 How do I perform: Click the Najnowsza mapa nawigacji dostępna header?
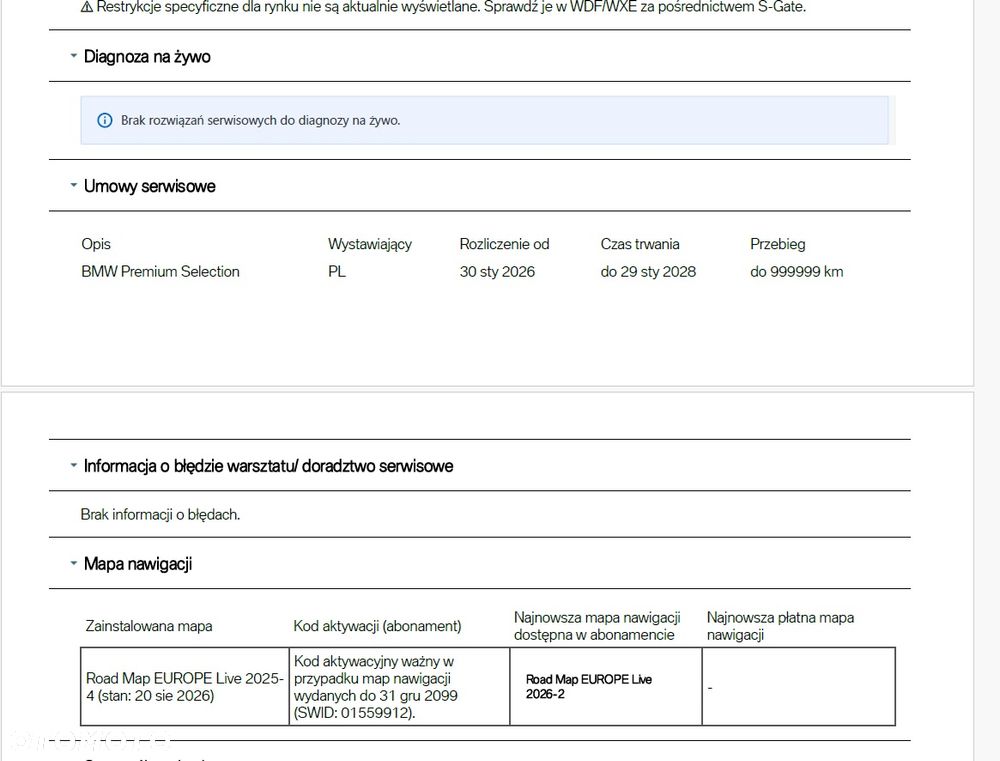pyautogui.click(x=597, y=626)
